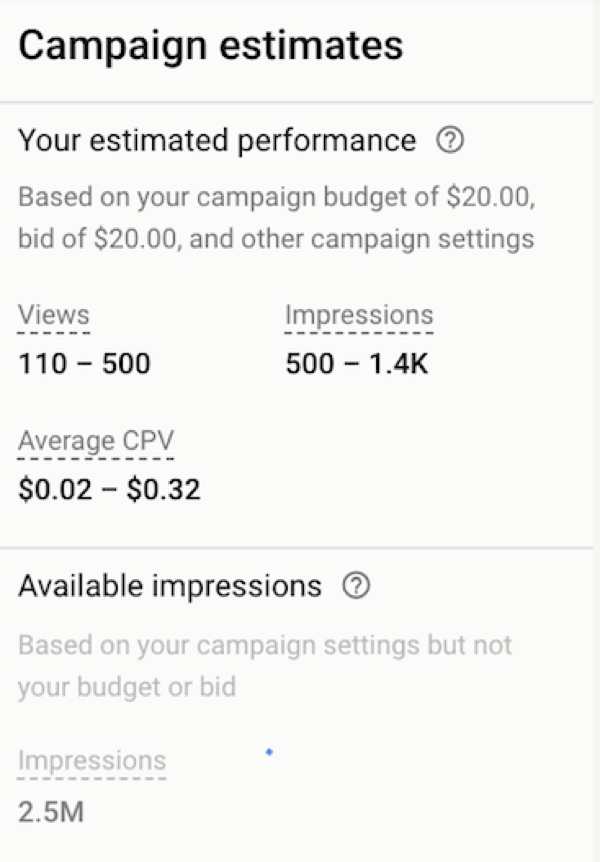This screenshot has height=862, width=600.
Task: Click the Available impressions section heading
Action: tap(170, 586)
